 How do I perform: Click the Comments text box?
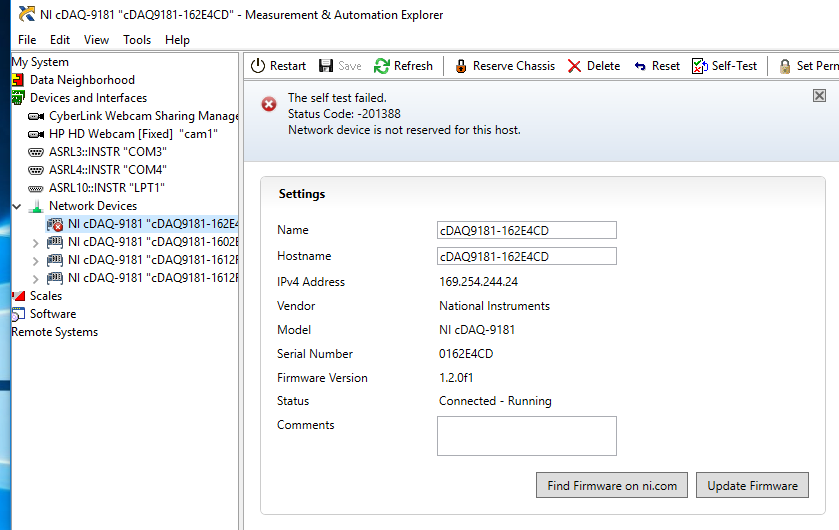(x=527, y=436)
